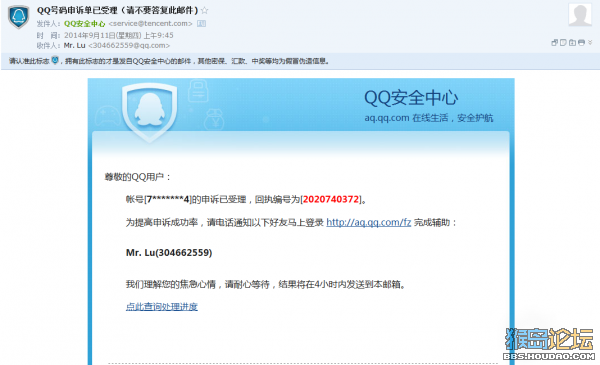Image resolution: width=600 pixels, height=365 pixels.
Task: Click sender name QQ安全中心
Action: point(85,24)
